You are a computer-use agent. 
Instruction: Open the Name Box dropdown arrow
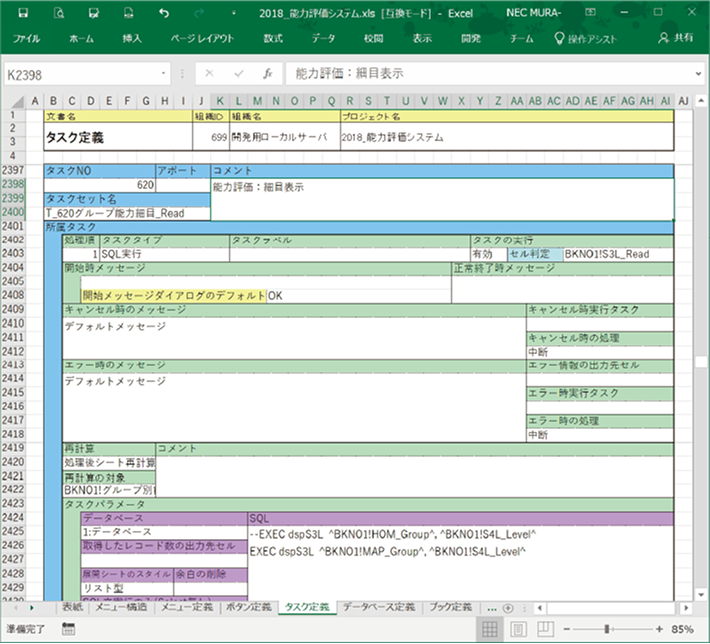pos(164,74)
